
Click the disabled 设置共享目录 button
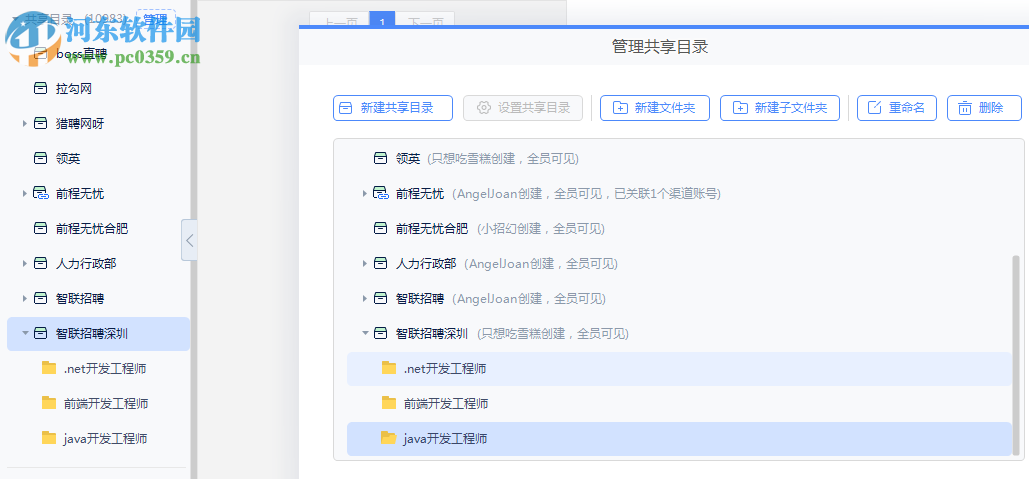522,108
